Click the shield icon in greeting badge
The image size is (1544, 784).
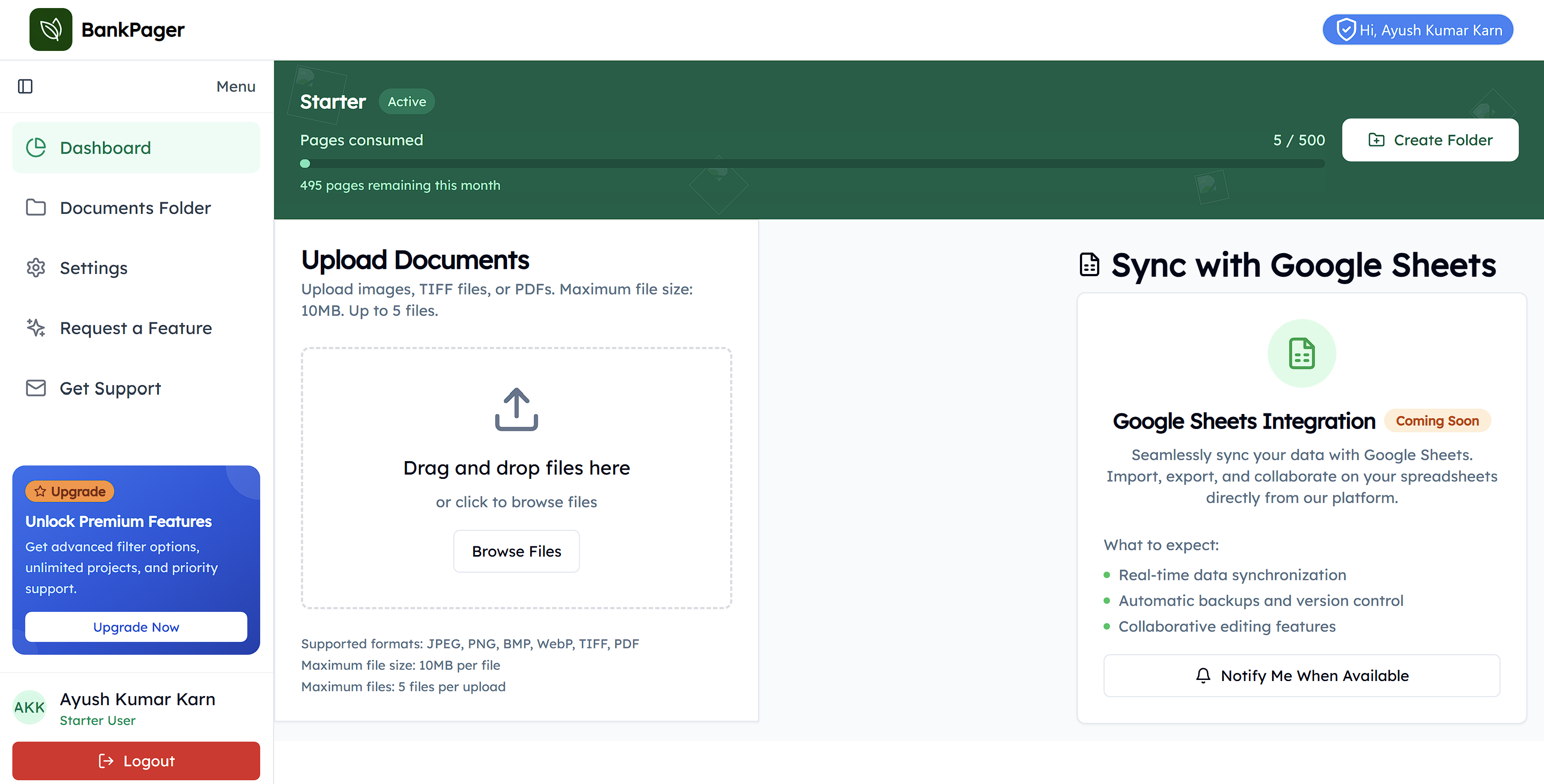coord(1346,29)
